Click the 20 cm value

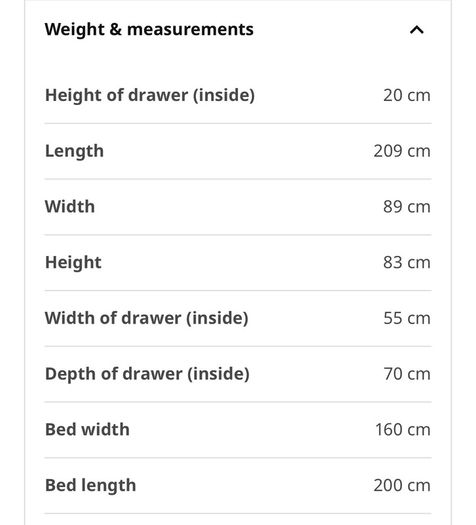(x=407, y=95)
